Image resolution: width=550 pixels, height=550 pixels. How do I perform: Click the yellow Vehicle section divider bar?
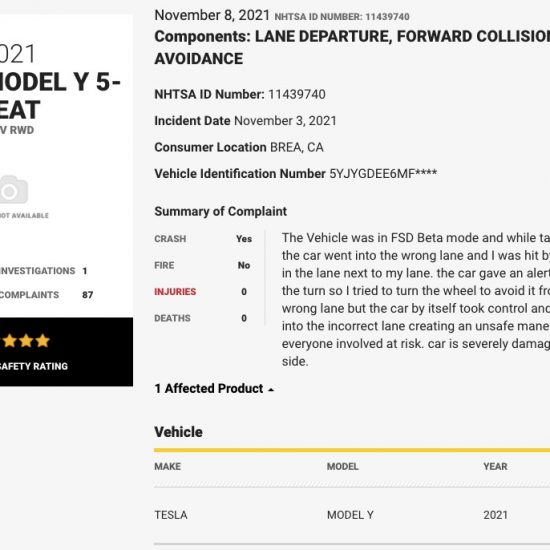352,450
